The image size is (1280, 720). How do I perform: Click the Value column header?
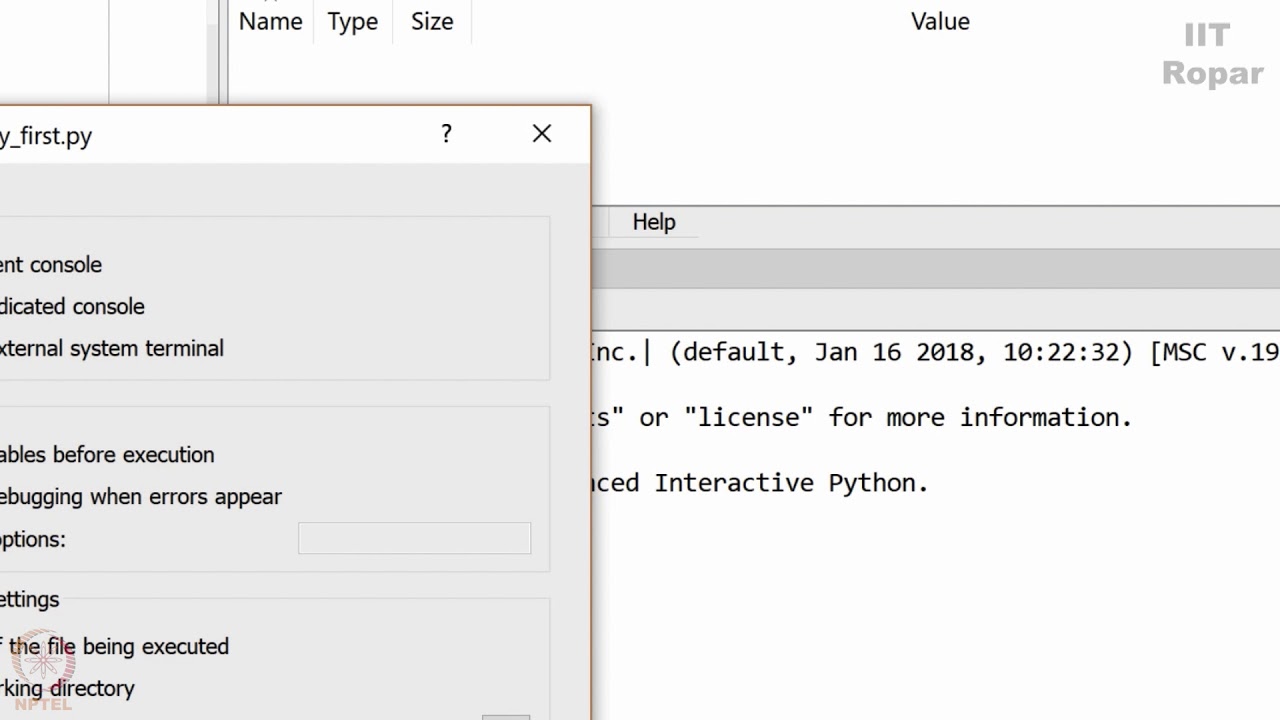pyautogui.click(x=940, y=22)
